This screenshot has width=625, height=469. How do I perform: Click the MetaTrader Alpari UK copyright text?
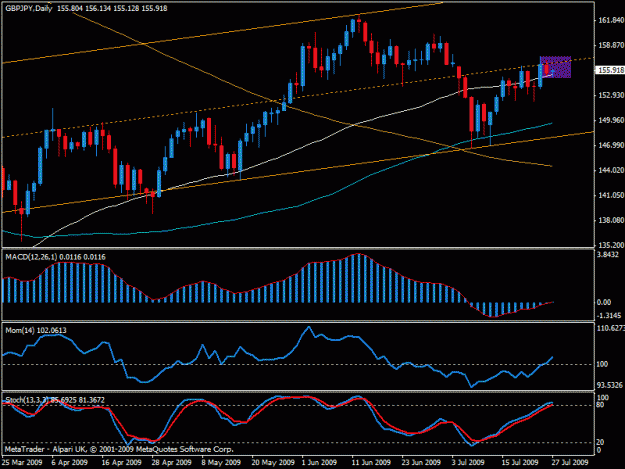pyautogui.click(x=119, y=449)
